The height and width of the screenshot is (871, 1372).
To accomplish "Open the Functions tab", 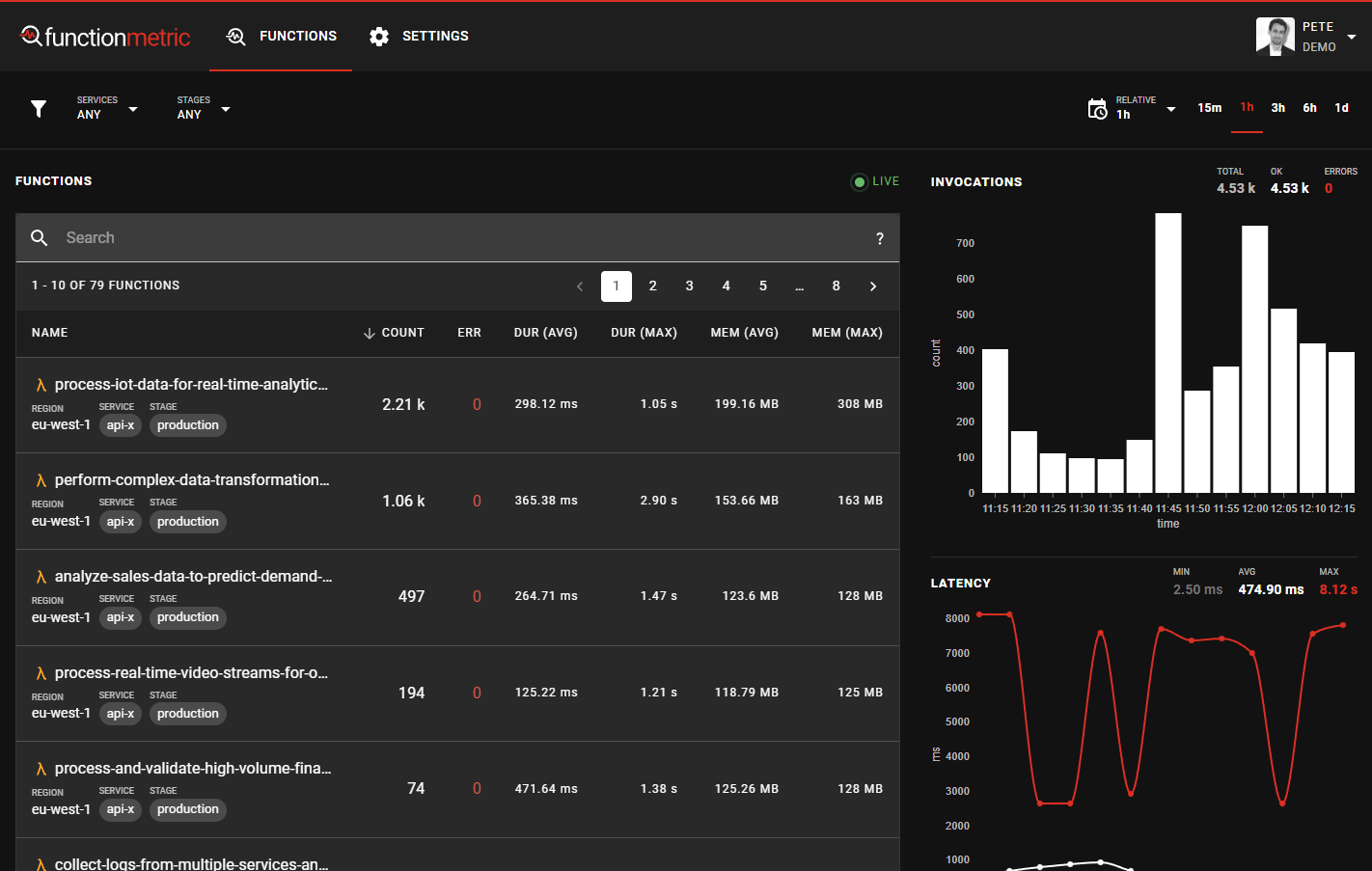I will pyautogui.click(x=281, y=36).
